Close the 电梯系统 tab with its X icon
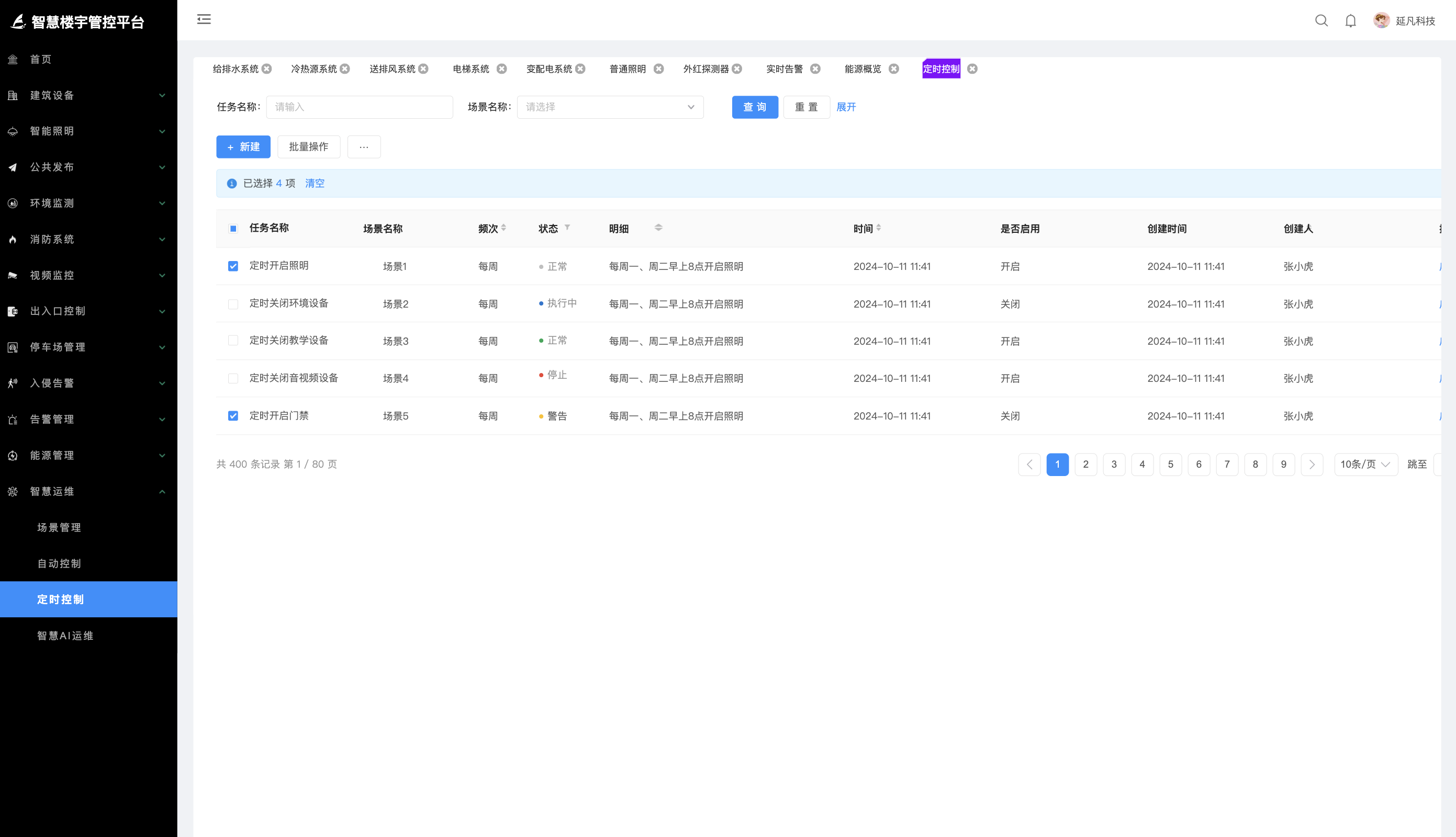Screen dimensions: 1456x837 tap(501, 69)
